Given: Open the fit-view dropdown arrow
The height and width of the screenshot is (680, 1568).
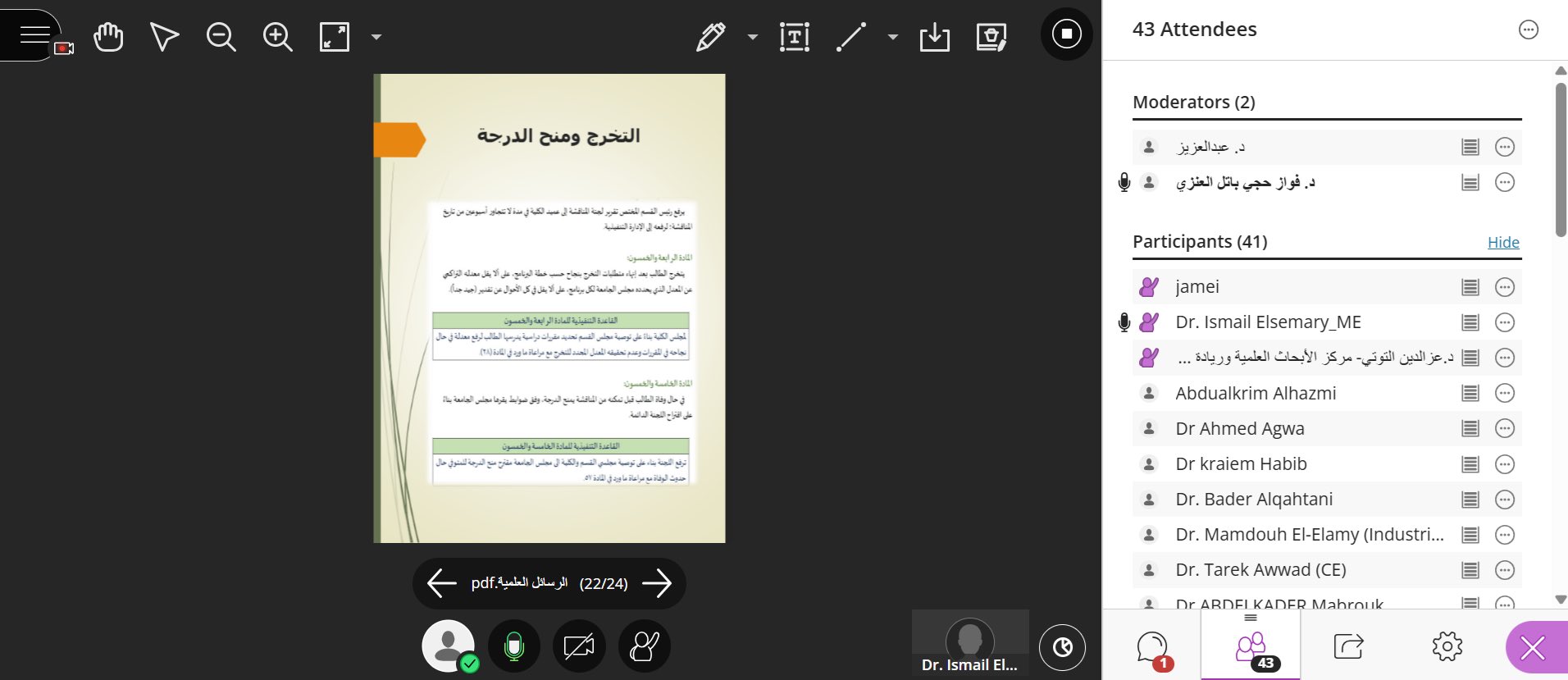Looking at the screenshot, I should tap(376, 37).
